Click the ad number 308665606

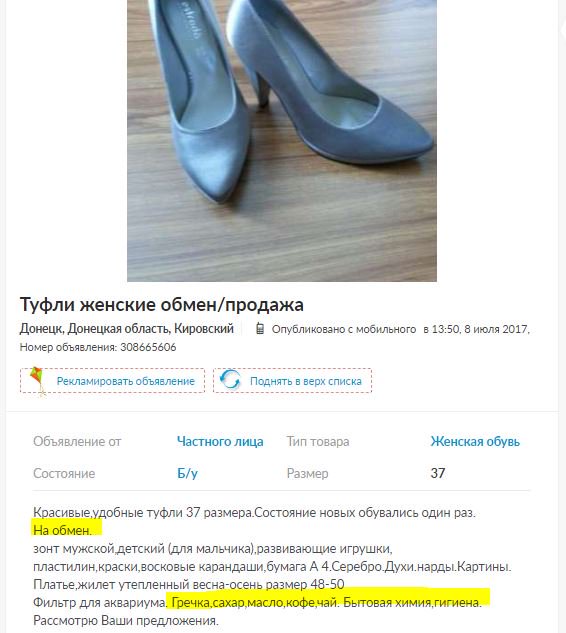point(148,347)
